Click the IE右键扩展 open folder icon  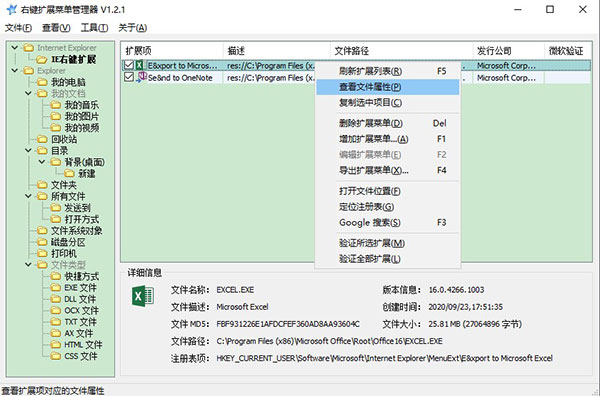pyautogui.click(x=41, y=60)
